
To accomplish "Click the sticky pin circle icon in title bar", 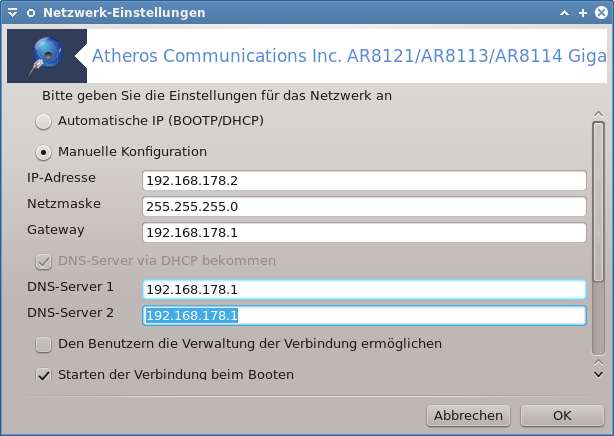I will coord(31,13).
